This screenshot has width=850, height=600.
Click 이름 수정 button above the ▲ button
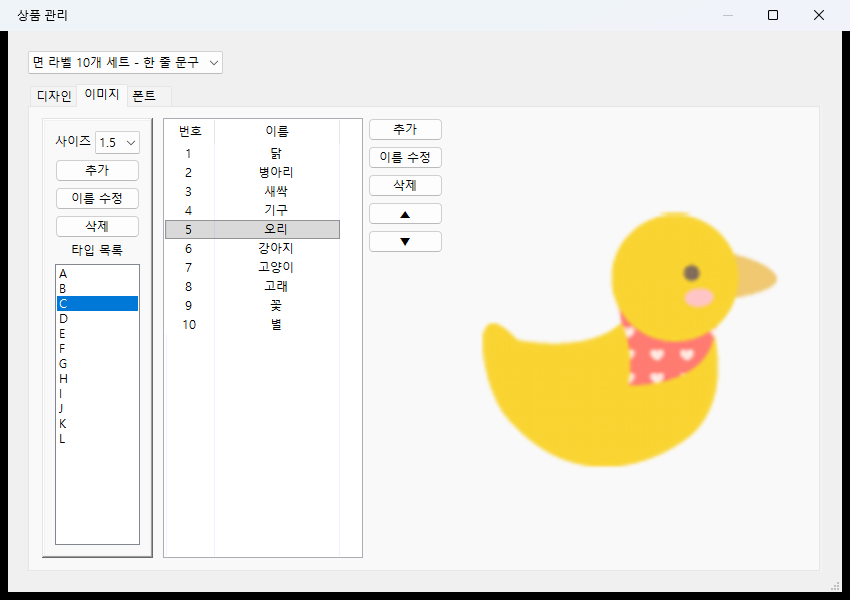(405, 158)
